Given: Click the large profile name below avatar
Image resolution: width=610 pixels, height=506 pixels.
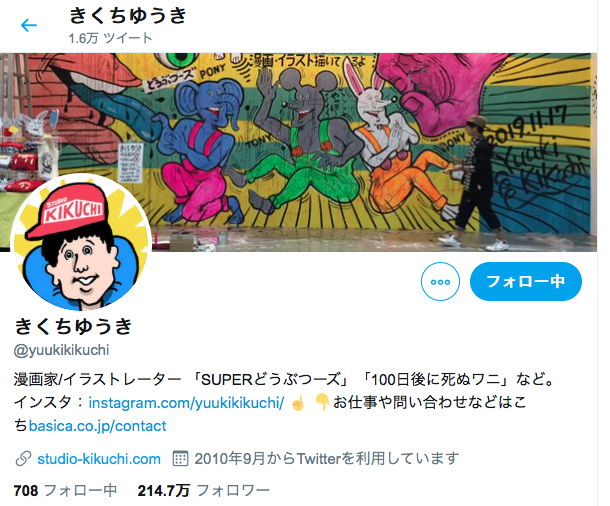Looking at the screenshot, I should 73,326.
